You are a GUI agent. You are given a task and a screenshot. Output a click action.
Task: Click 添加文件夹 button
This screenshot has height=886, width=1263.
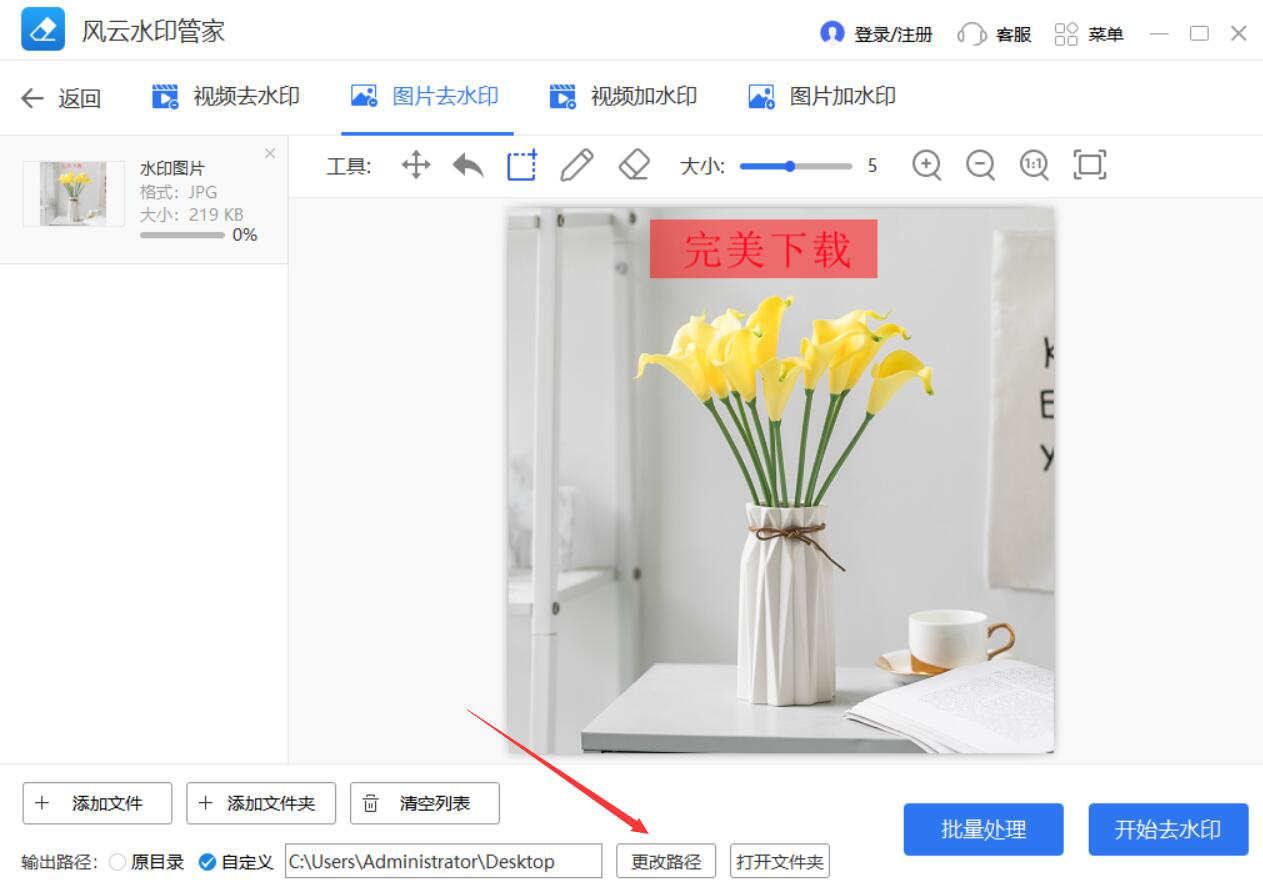261,803
